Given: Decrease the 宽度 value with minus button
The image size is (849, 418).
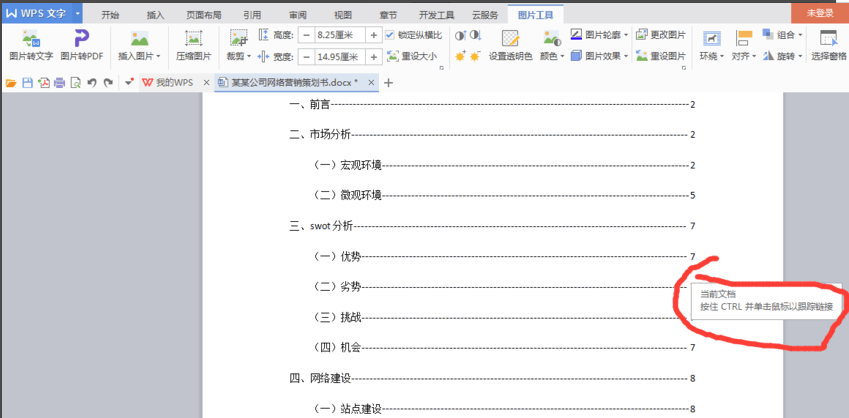Looking at the screenshot, I should coord(304,57).
